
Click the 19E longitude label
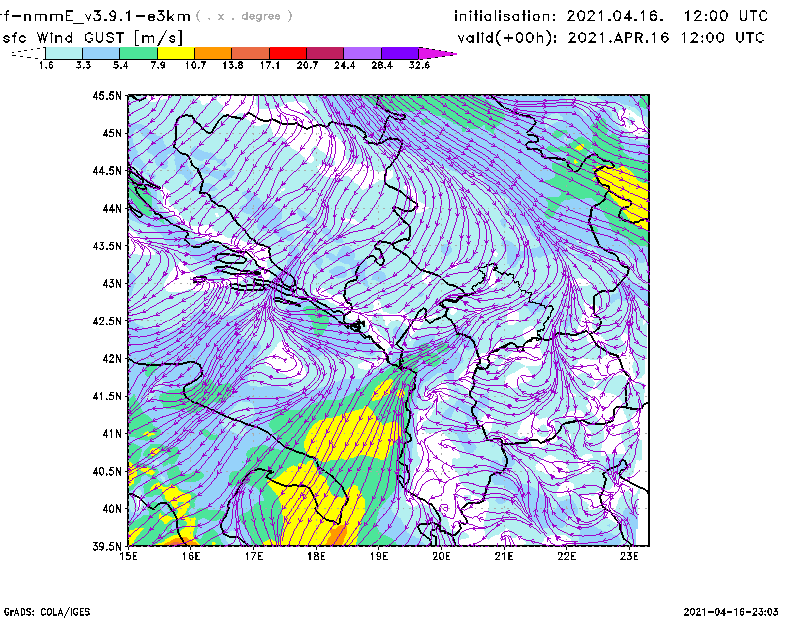pos(379,556)
